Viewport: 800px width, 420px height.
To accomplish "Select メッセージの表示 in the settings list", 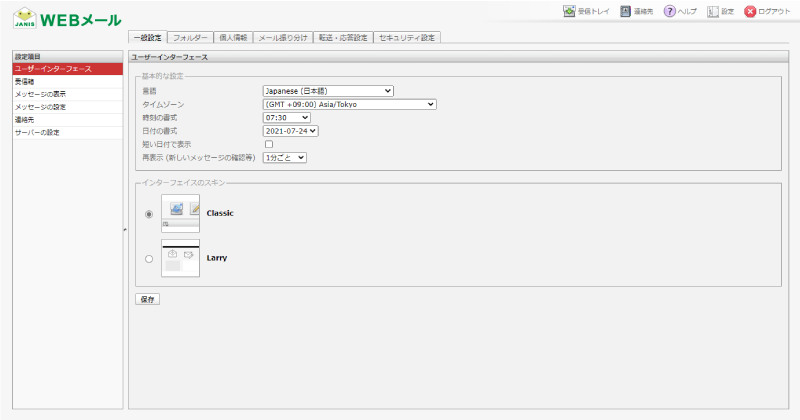I will pos(40,94).
